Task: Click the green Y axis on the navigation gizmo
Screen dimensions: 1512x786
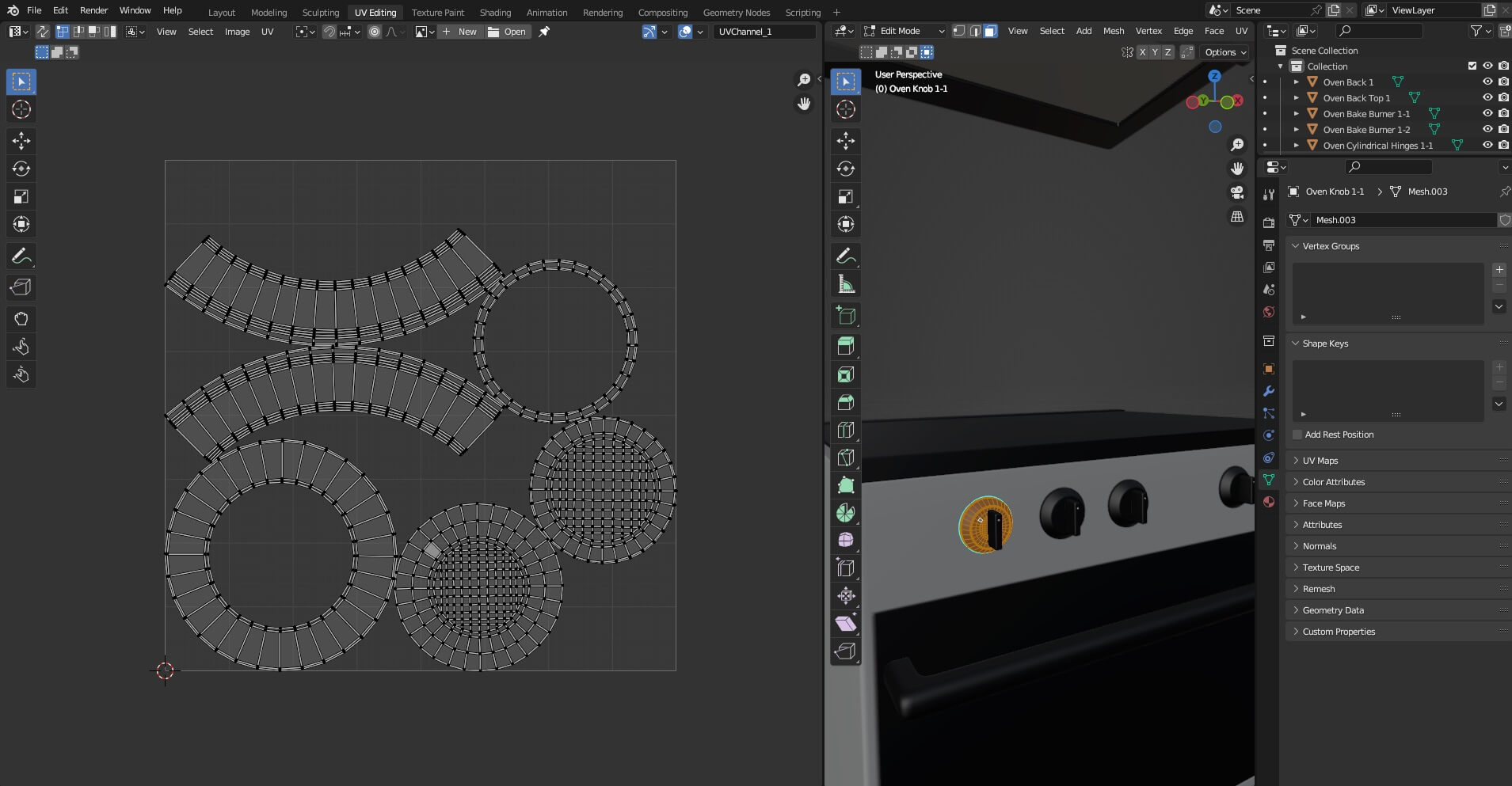Action: point(1204,101)
